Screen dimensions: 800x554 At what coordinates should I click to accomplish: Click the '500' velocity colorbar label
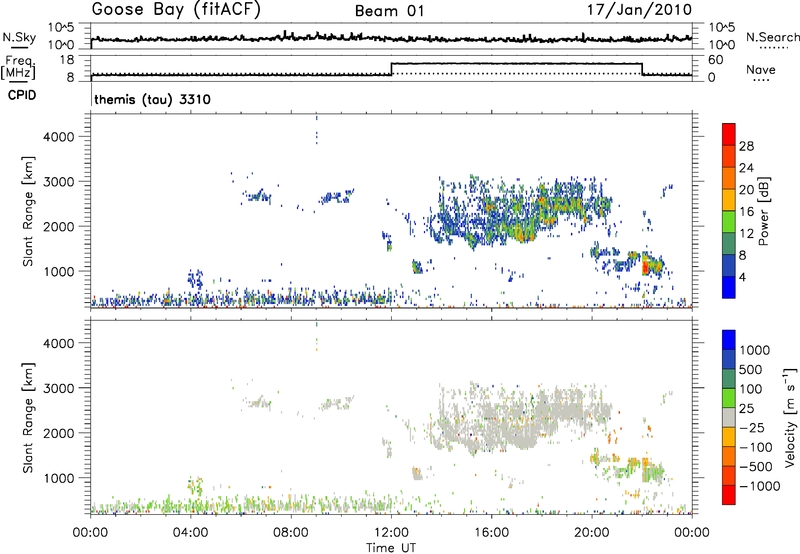point(753,370)
